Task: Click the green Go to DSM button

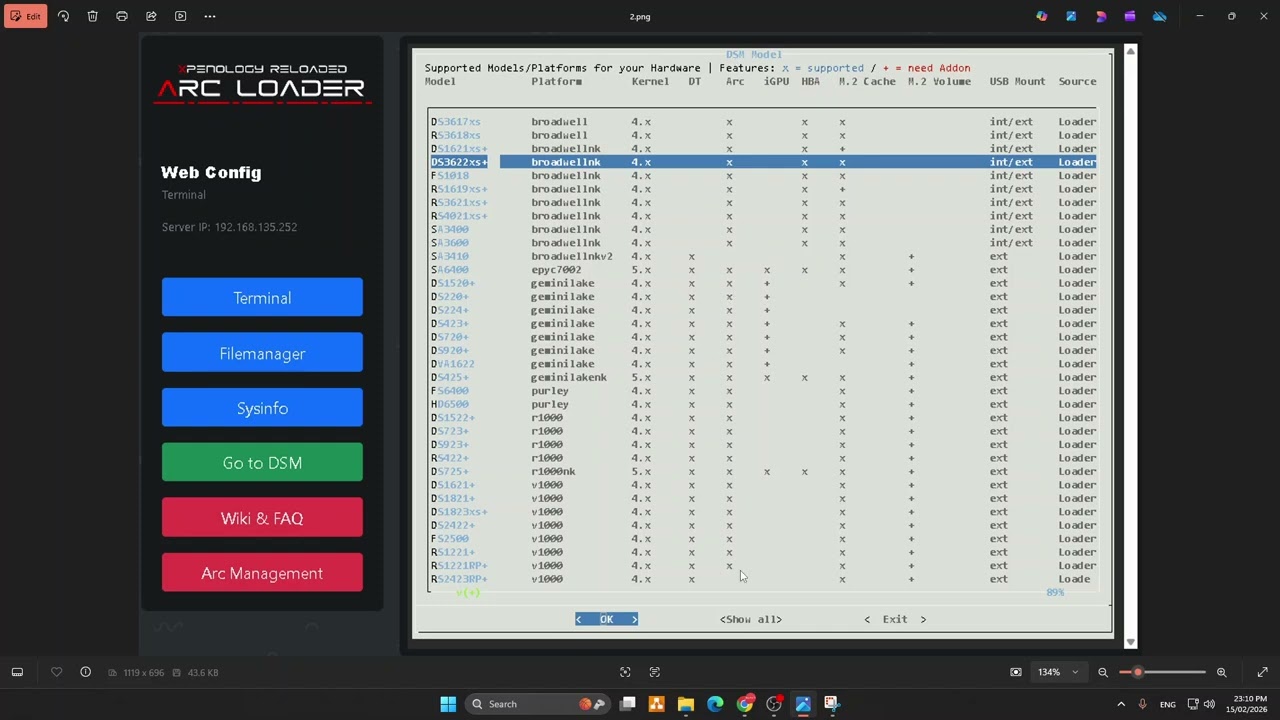Action: tap(262, 463)
